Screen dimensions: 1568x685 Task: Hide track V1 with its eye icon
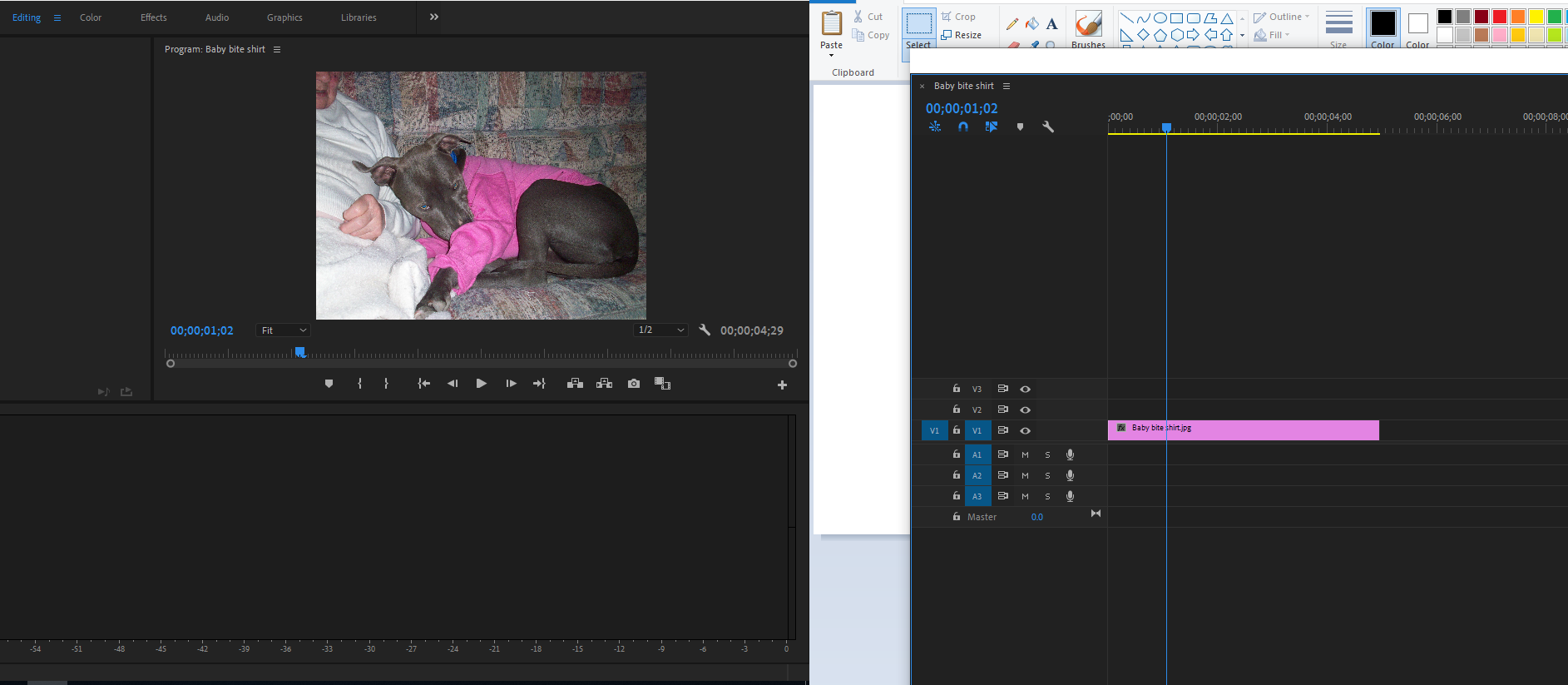pos(1026,430)
